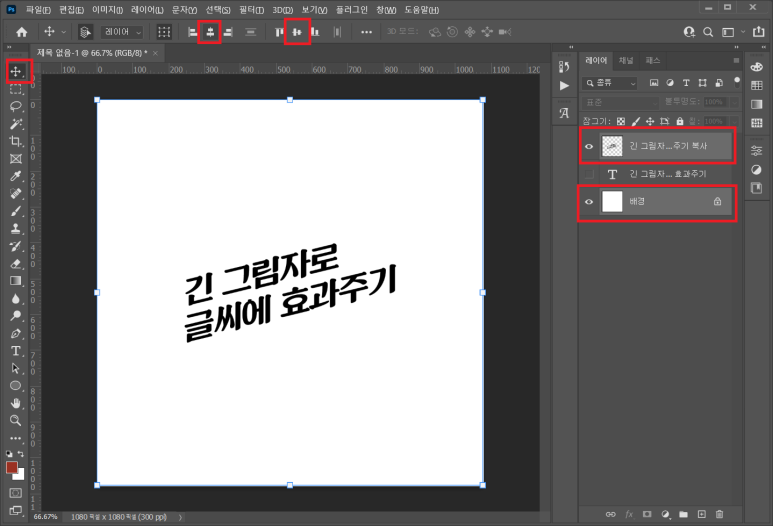Select the Pen tool
This screenshot has height=526, width=773.
pos(16,334)
